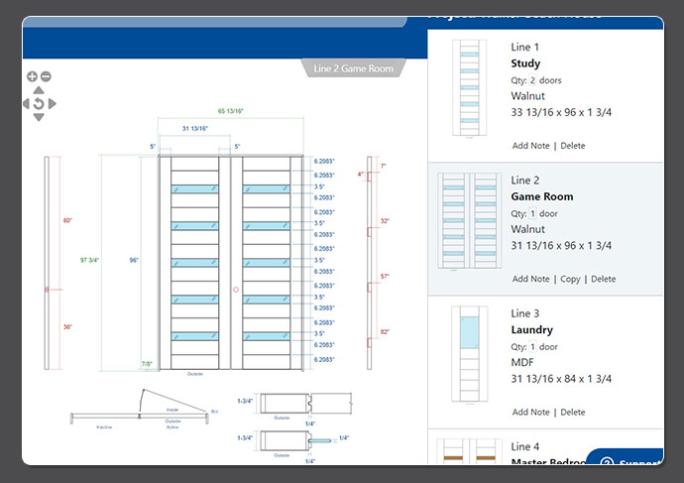Click the "MDF" material text
Image resolution: width=684 pixels, height=483 pixels.
[522, 362]
